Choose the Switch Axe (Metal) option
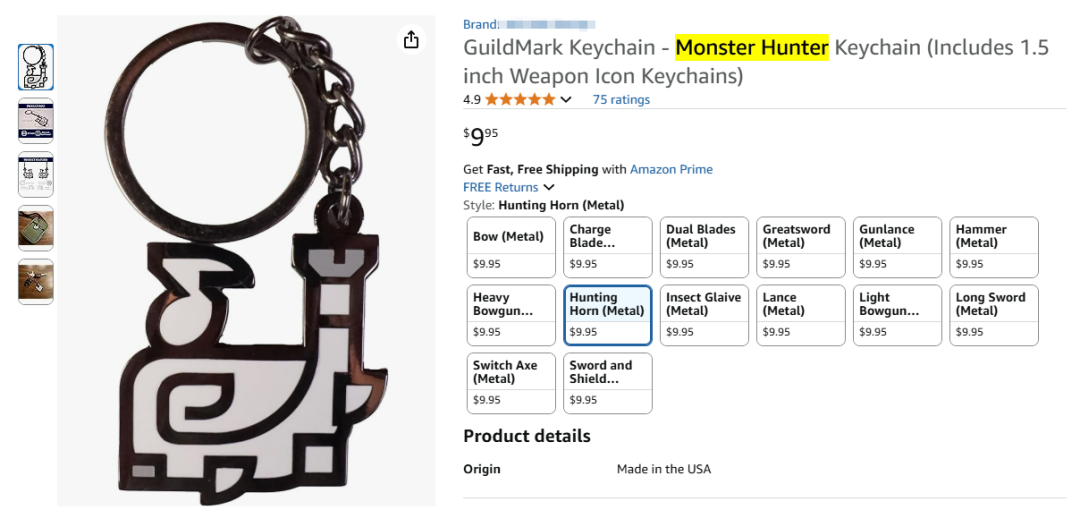Screen dimensions: 1080x510 [x=511, y=383]
